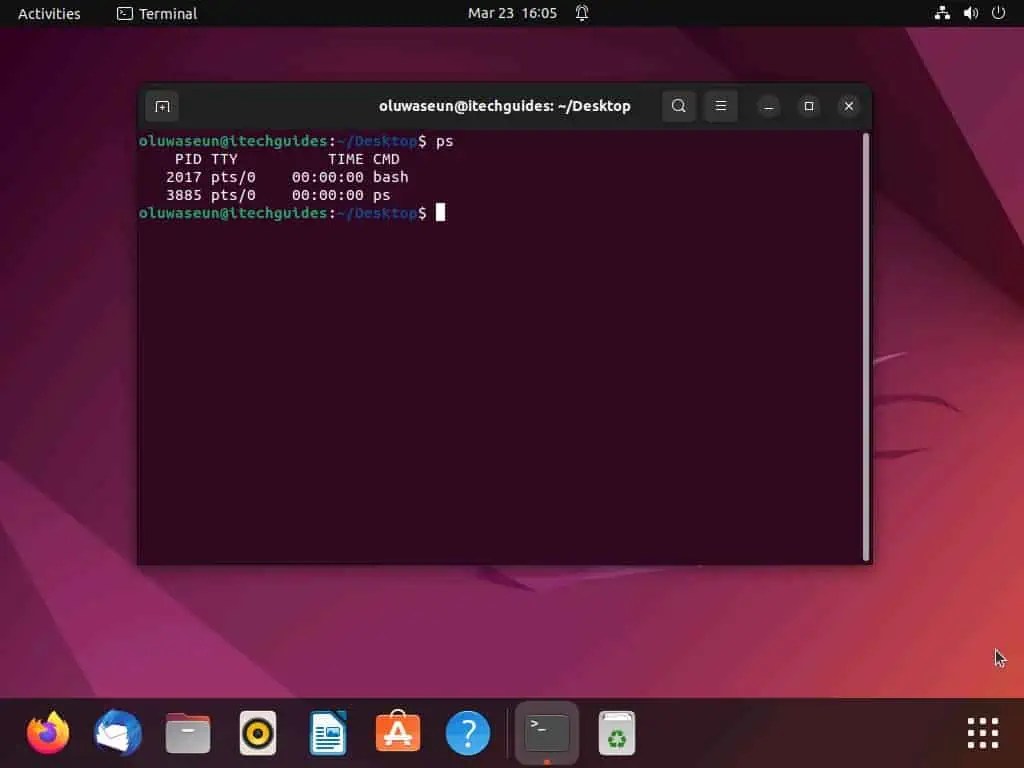Click Terminal in the top menu bar
This screenshot has width=1024, height=768.
[156, 13]
